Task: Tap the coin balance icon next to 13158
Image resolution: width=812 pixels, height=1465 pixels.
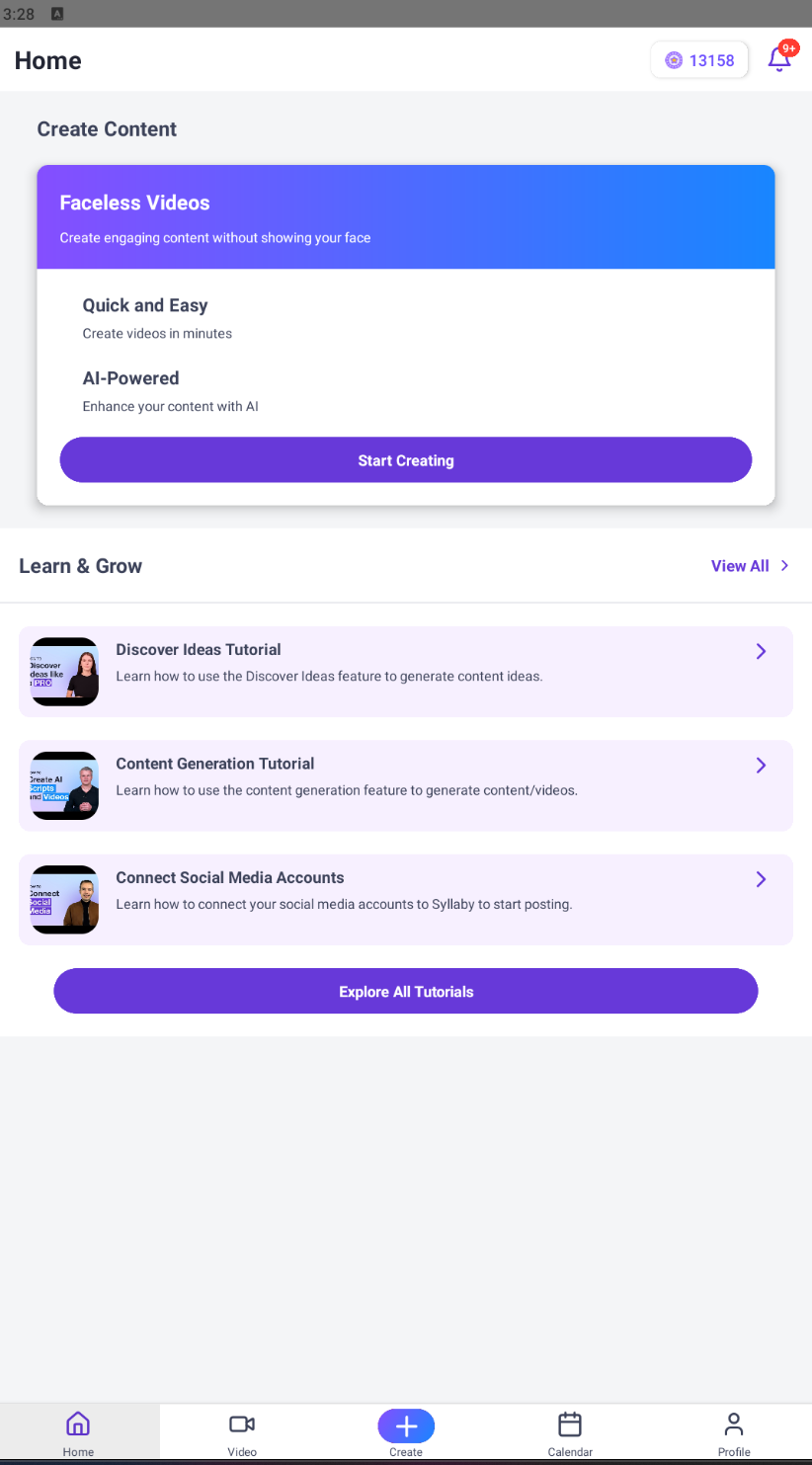Action: 673,60
